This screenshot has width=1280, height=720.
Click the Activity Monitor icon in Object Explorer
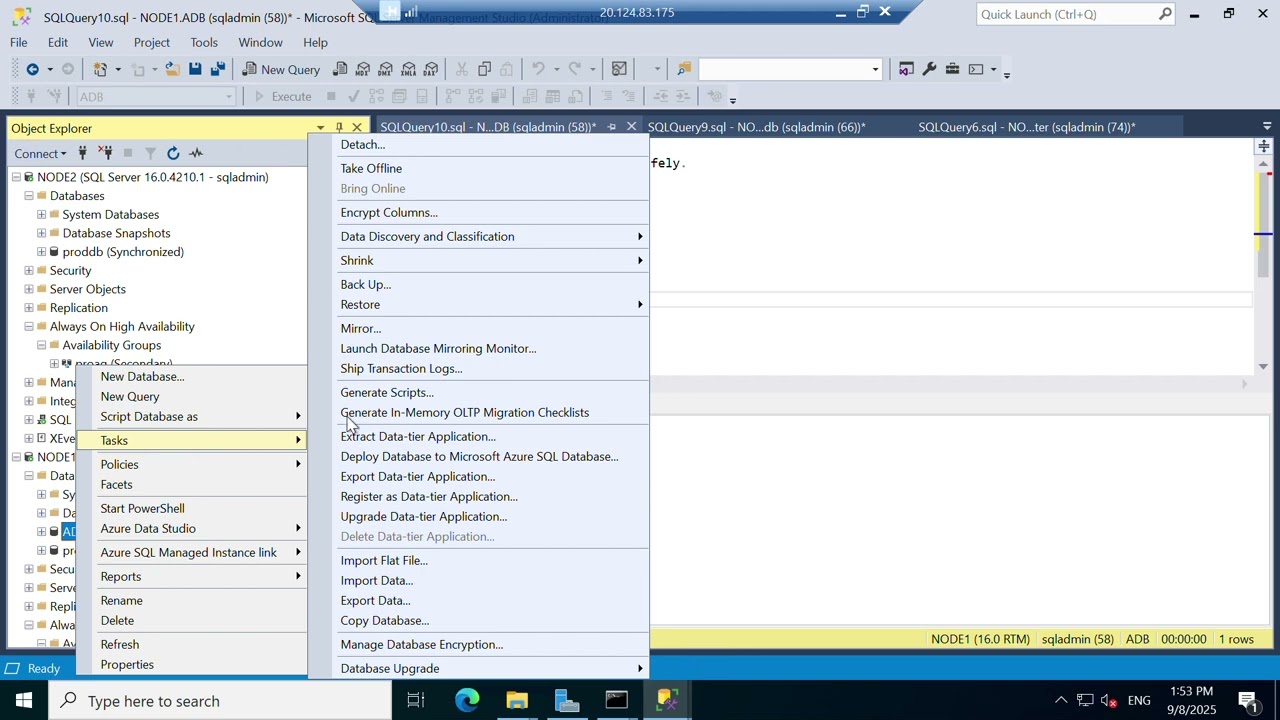click(196, 153)
